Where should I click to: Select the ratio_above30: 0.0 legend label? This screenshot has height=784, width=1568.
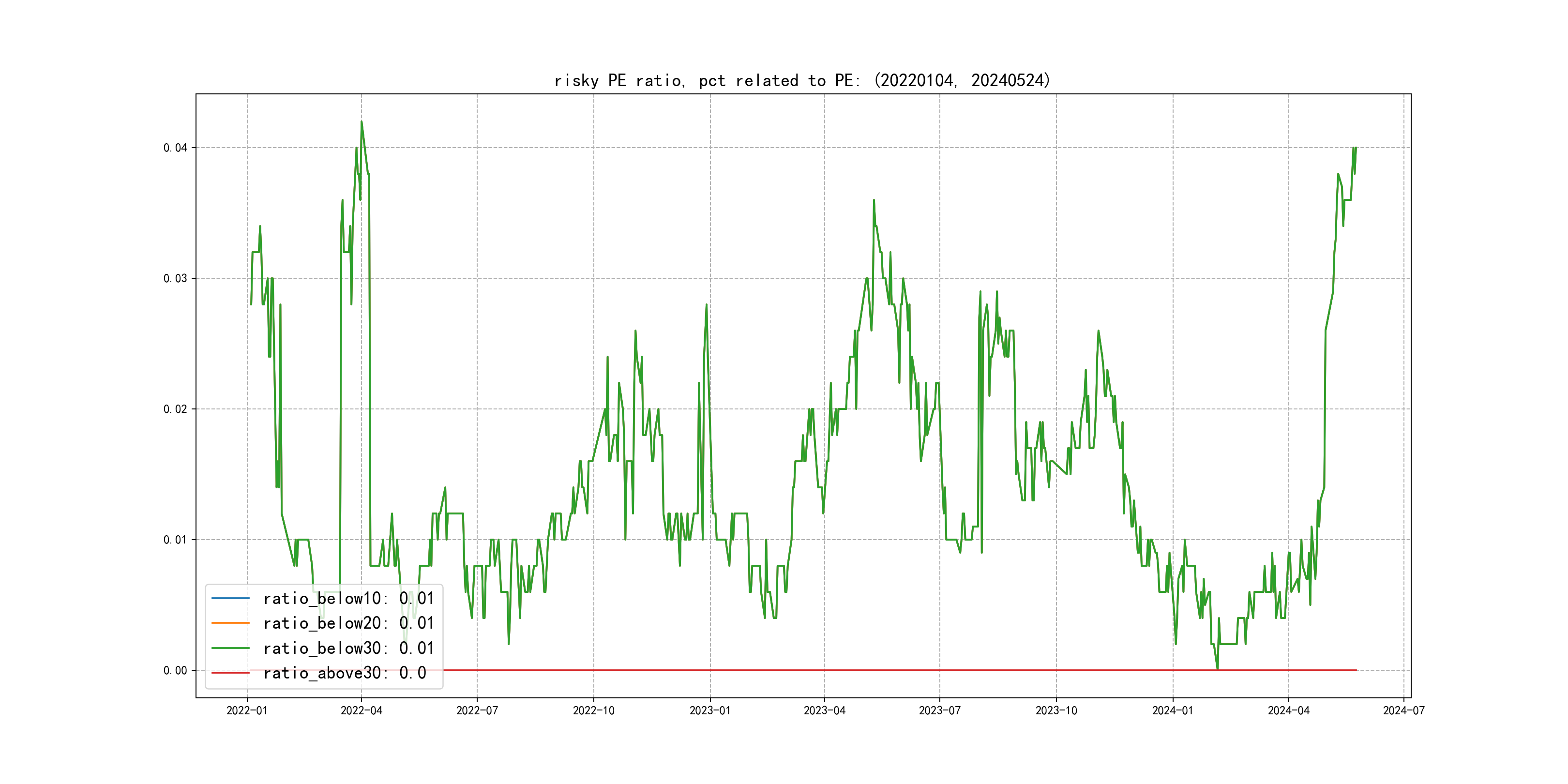pos(345,673)
